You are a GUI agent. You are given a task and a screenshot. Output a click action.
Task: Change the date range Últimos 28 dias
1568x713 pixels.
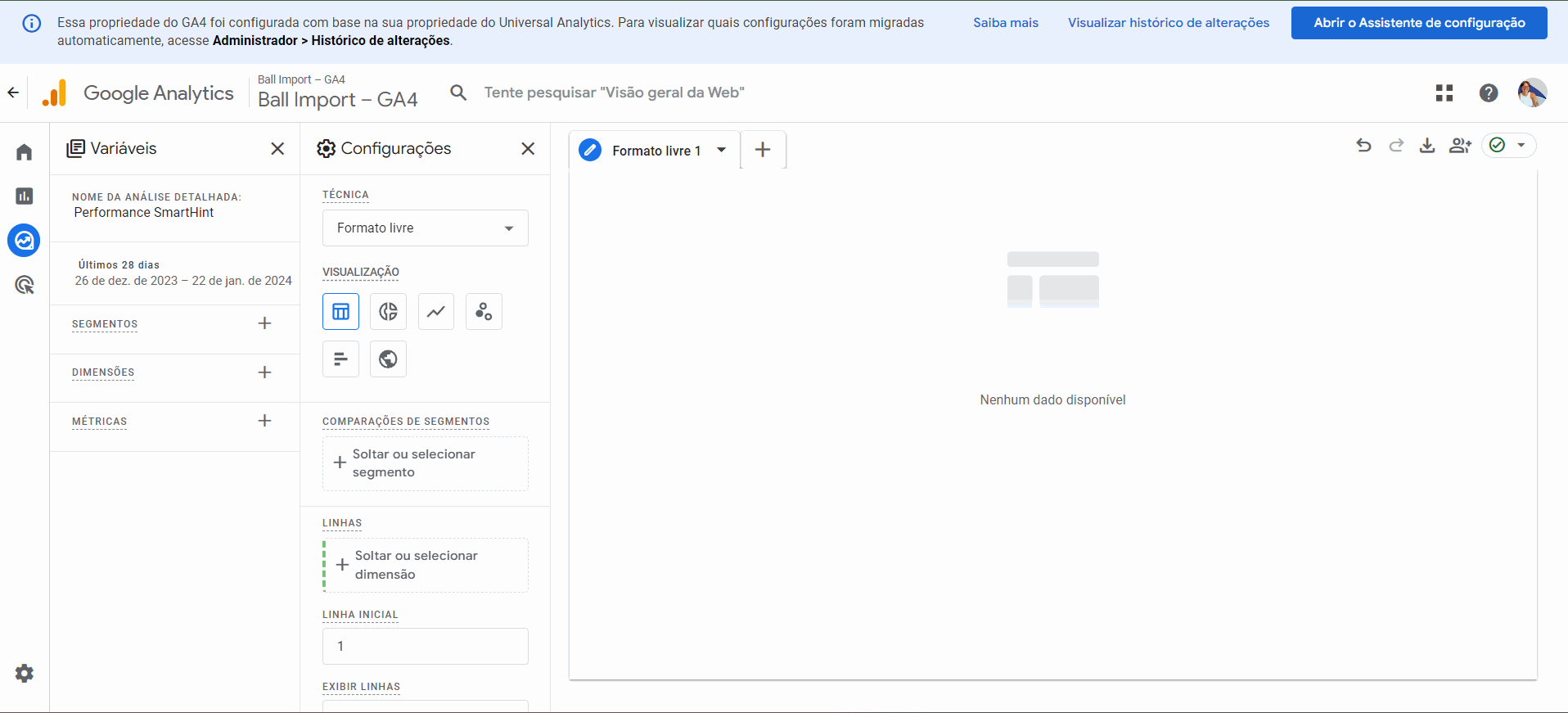click(183, 273)
